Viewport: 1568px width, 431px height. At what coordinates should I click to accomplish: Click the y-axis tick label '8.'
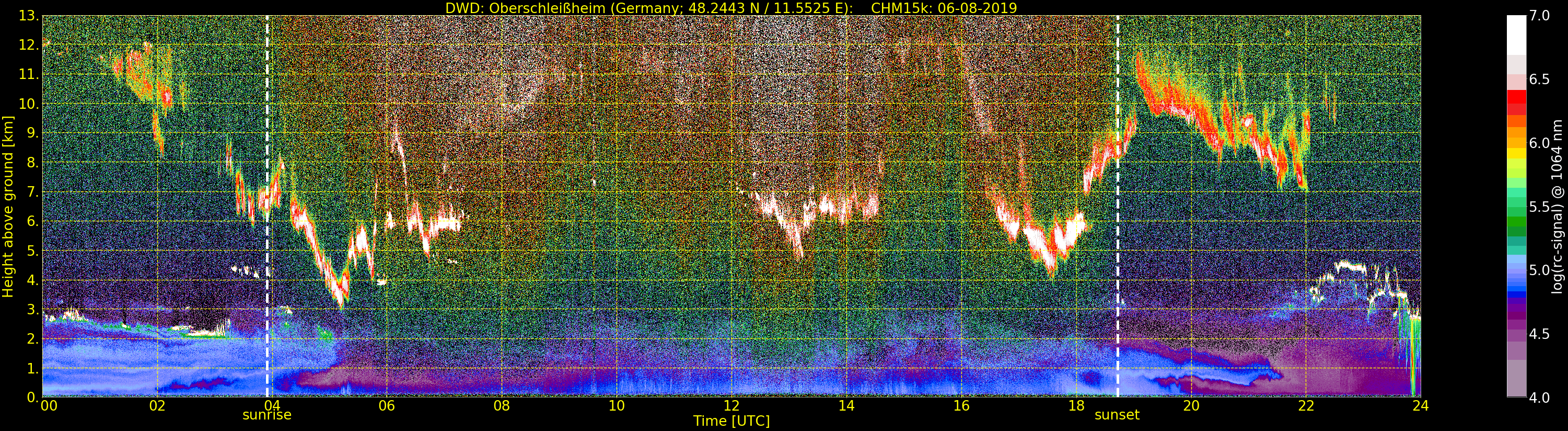pyautogui.click(x=33, y=163)
